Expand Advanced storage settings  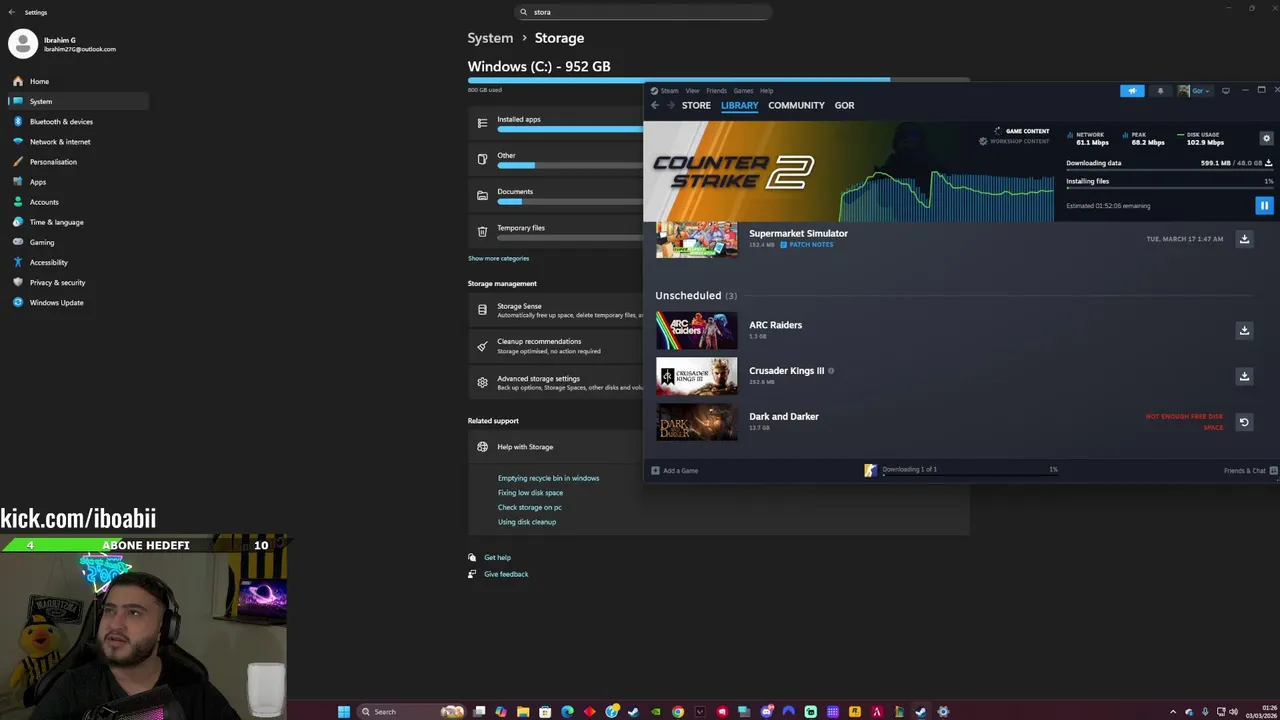[x=556, y=382]
